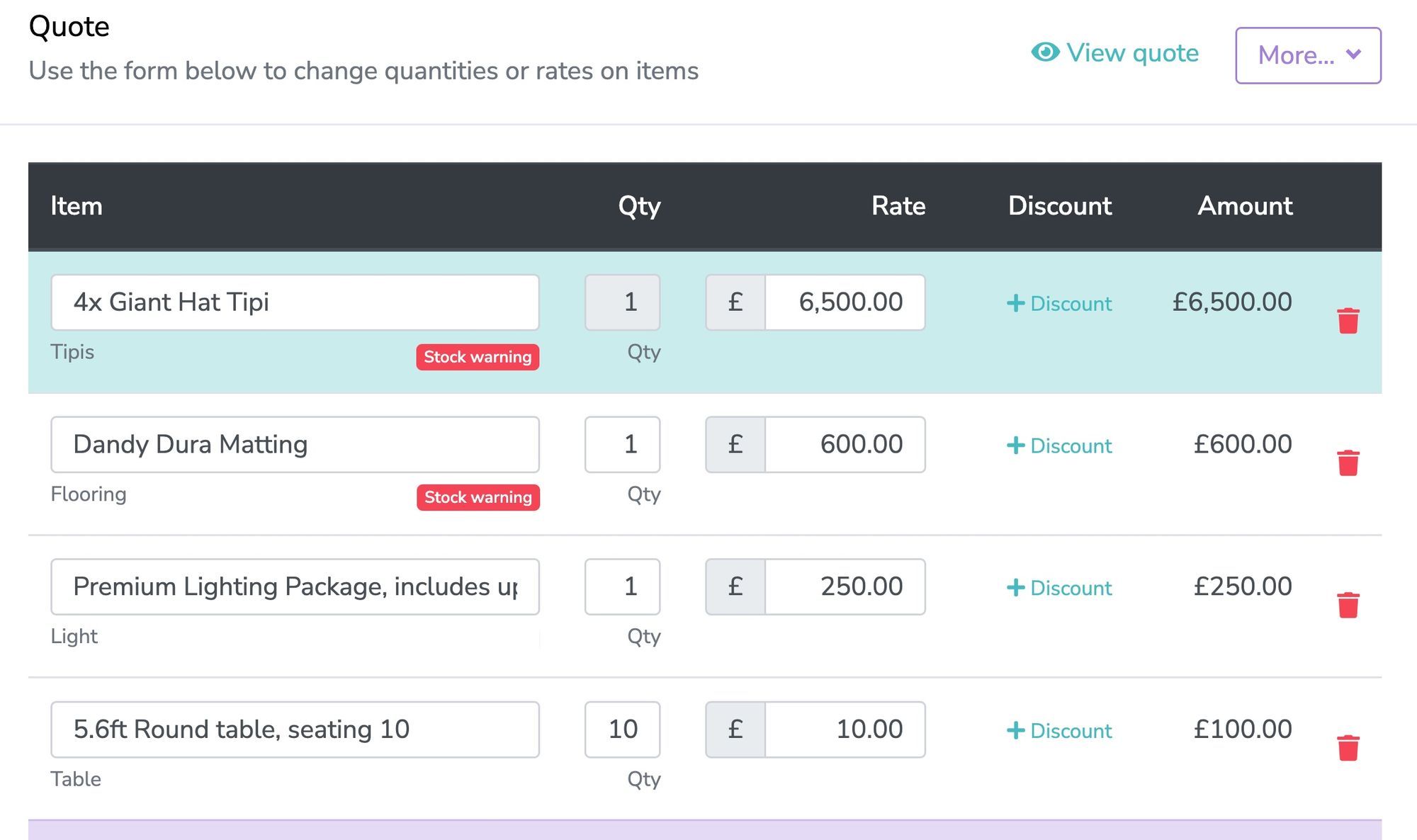Change quantity for Premium Lighting Package
Image resolution: width=1417 pixels, height=840 pixels.
coord(622,587)
